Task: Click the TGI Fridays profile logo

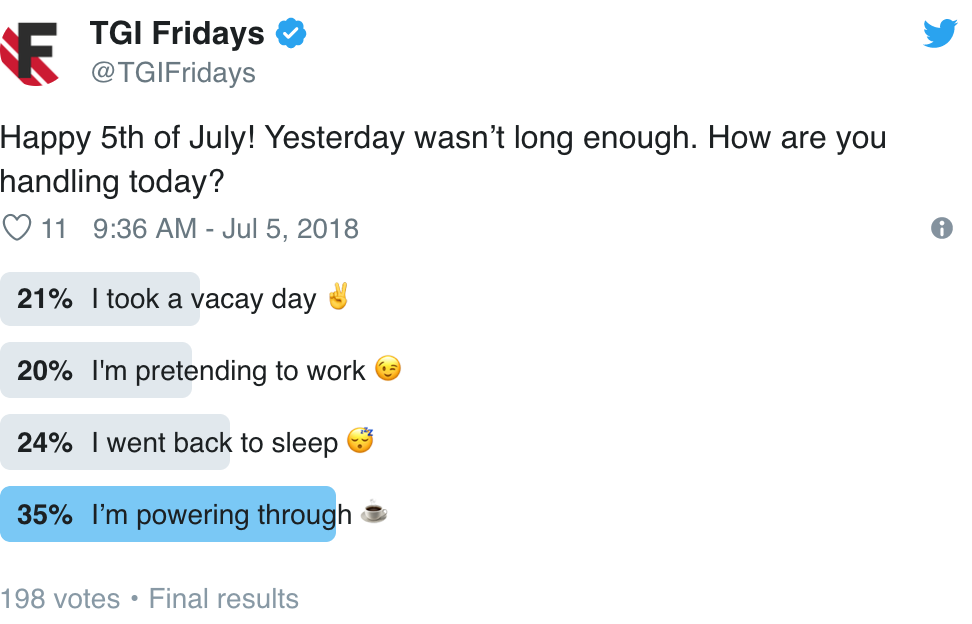Action: [30, 54]
